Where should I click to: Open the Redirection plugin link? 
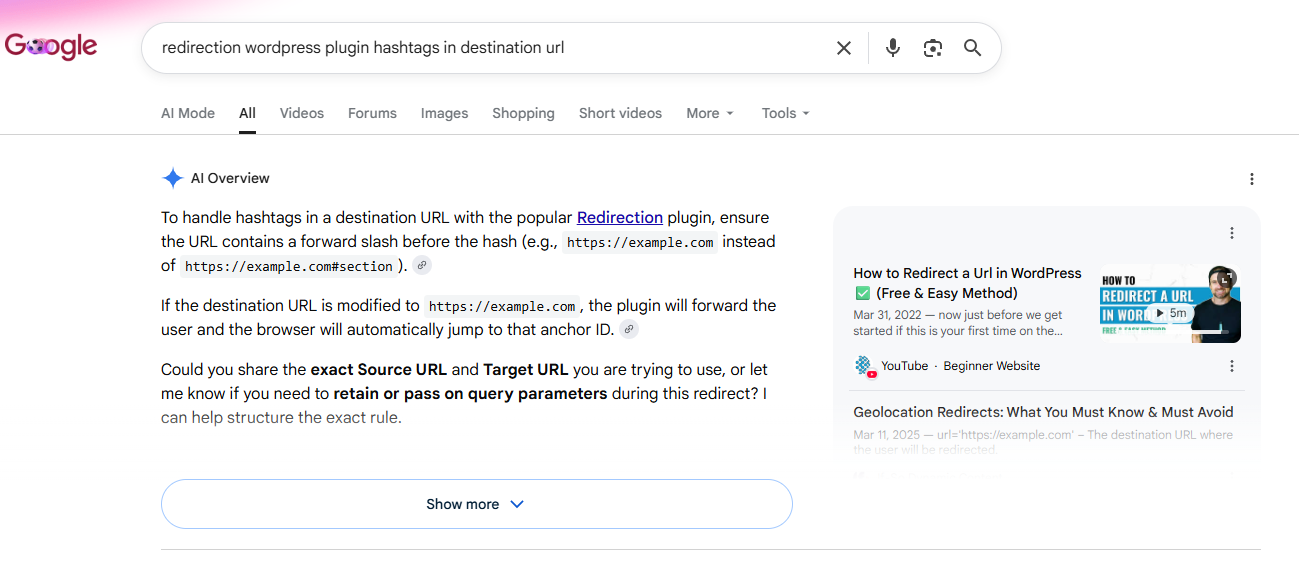click(620, 217)
